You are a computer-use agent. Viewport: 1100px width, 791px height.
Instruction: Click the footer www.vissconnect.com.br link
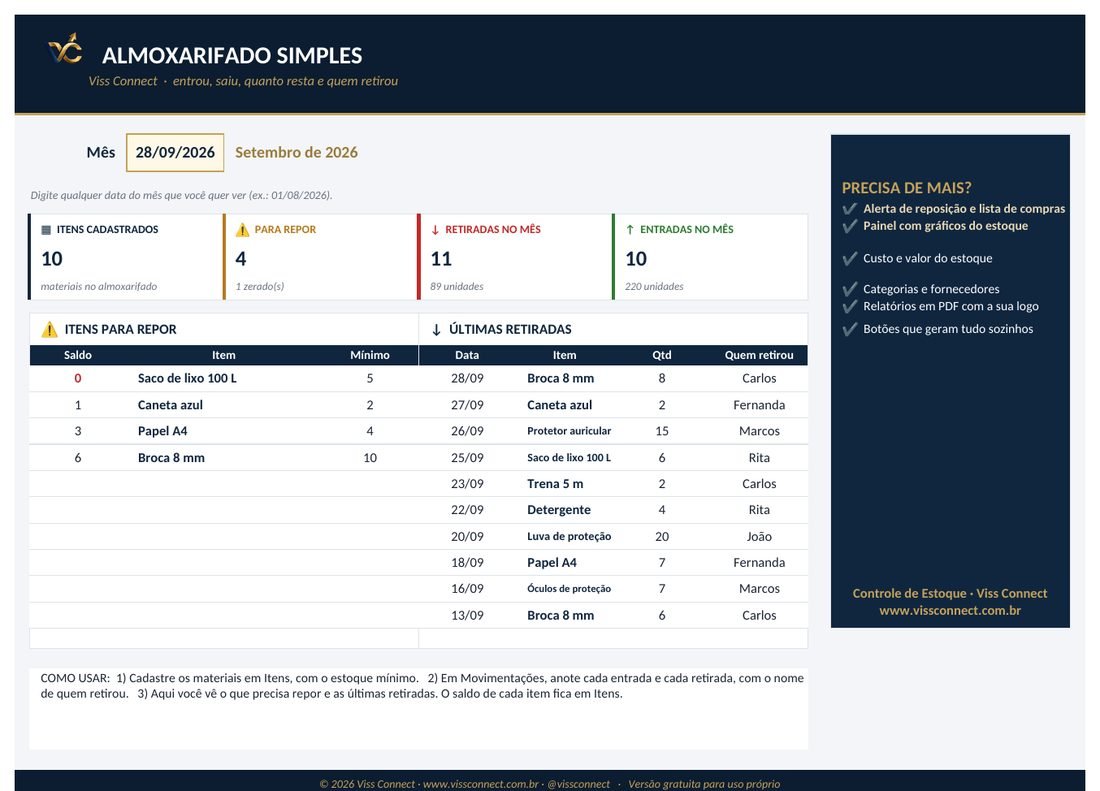pos(481,784)
